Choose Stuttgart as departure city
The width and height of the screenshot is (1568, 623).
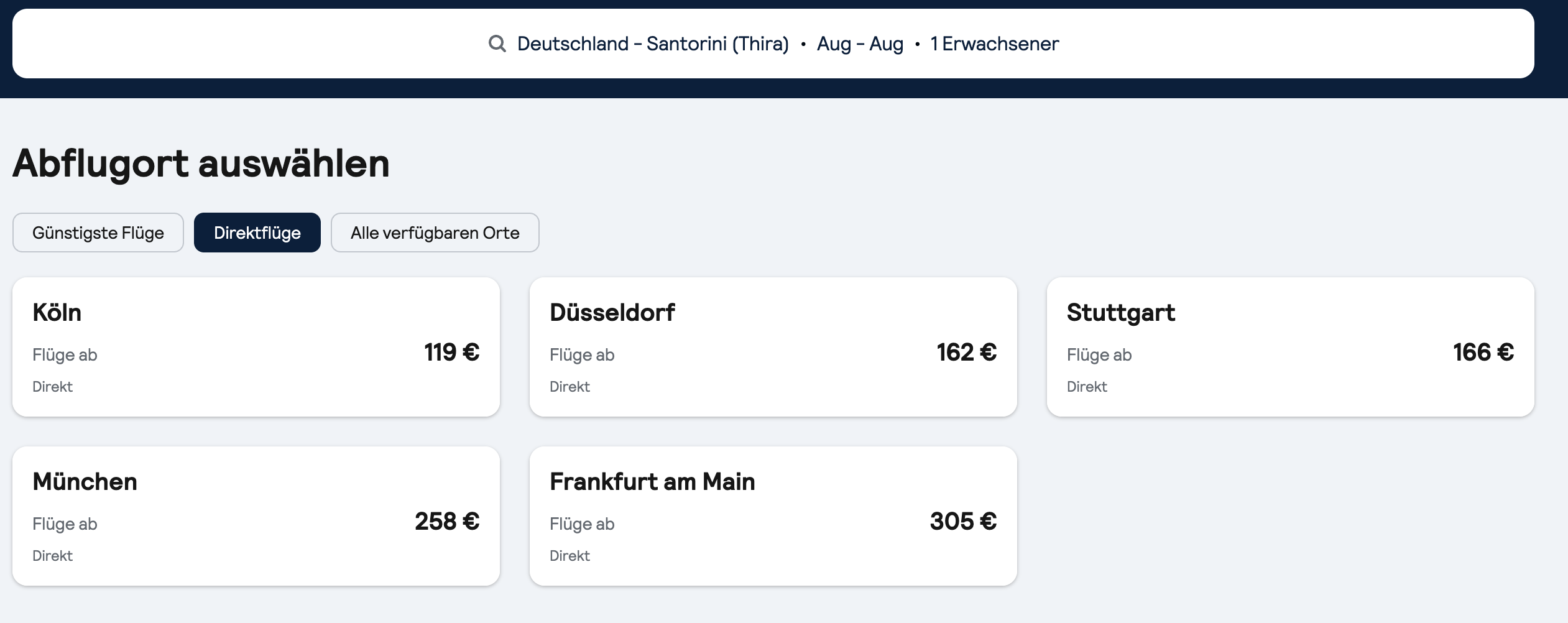click(x=1291, y=347)
